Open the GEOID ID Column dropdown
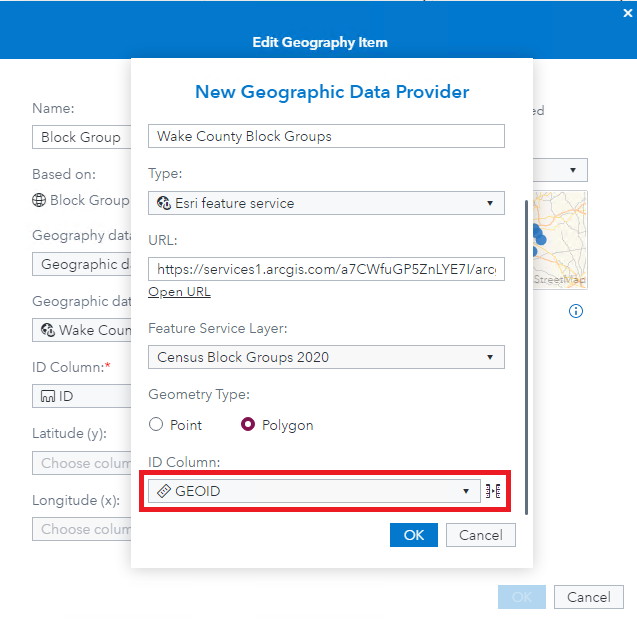 (314, 491)
